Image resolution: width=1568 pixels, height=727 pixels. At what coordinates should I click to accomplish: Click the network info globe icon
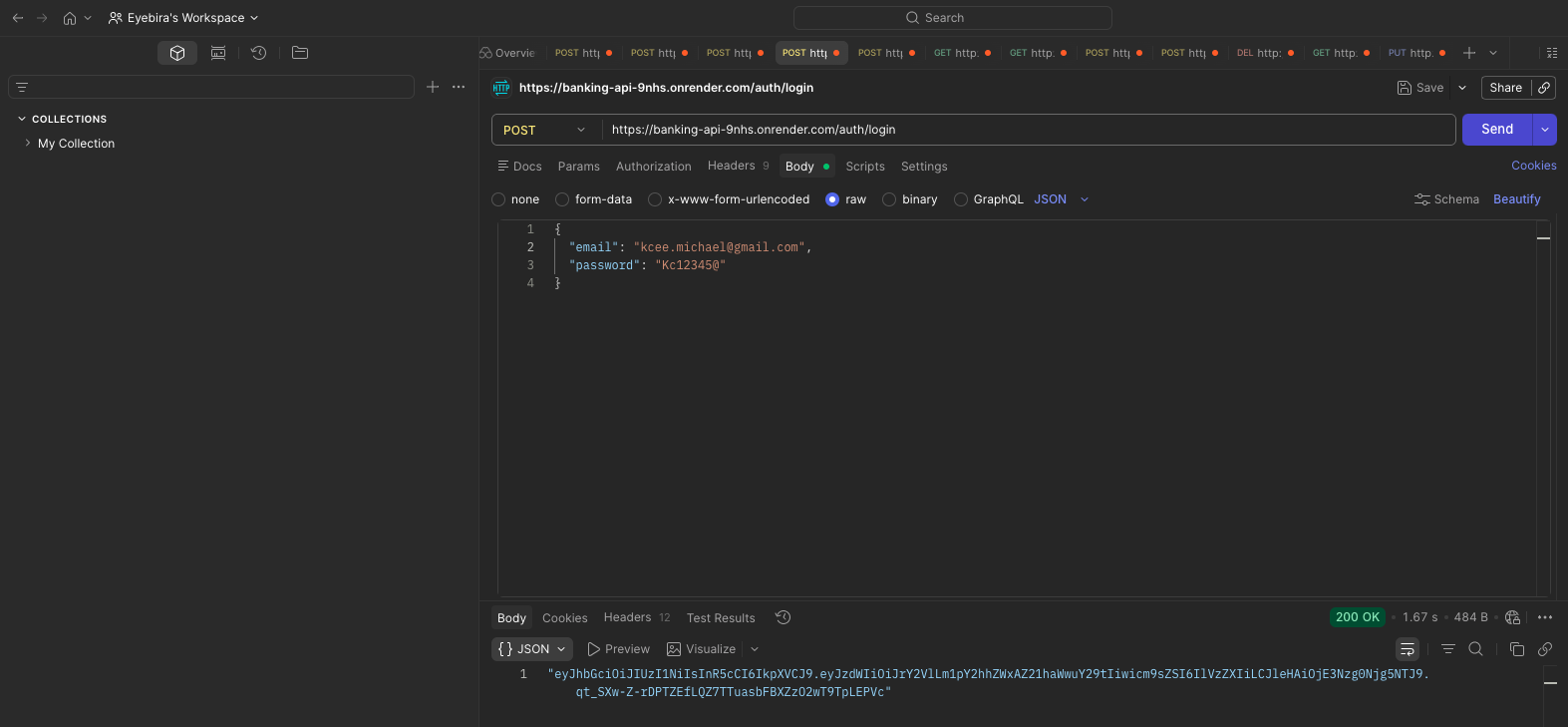(1512, 617)
